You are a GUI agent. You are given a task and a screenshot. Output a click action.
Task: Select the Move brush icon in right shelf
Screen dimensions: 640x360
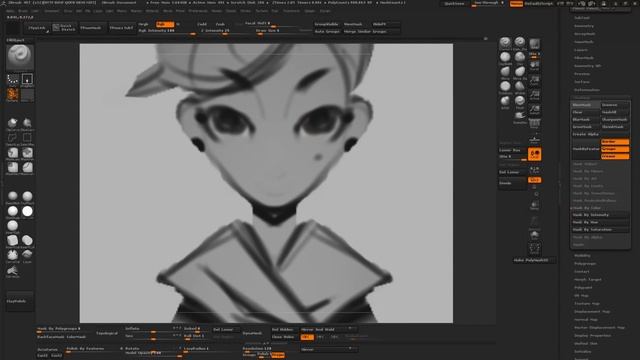pos(505,72)
